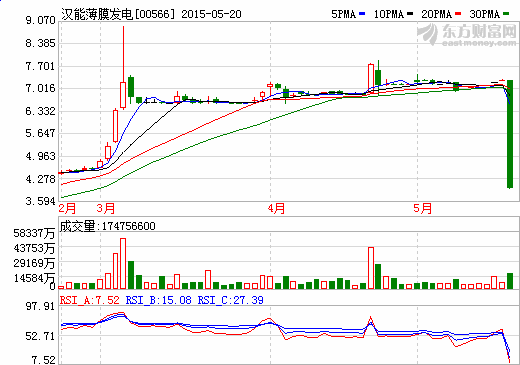
Task: Click the 7.52 RSI axis label
Action: (43, 360)
